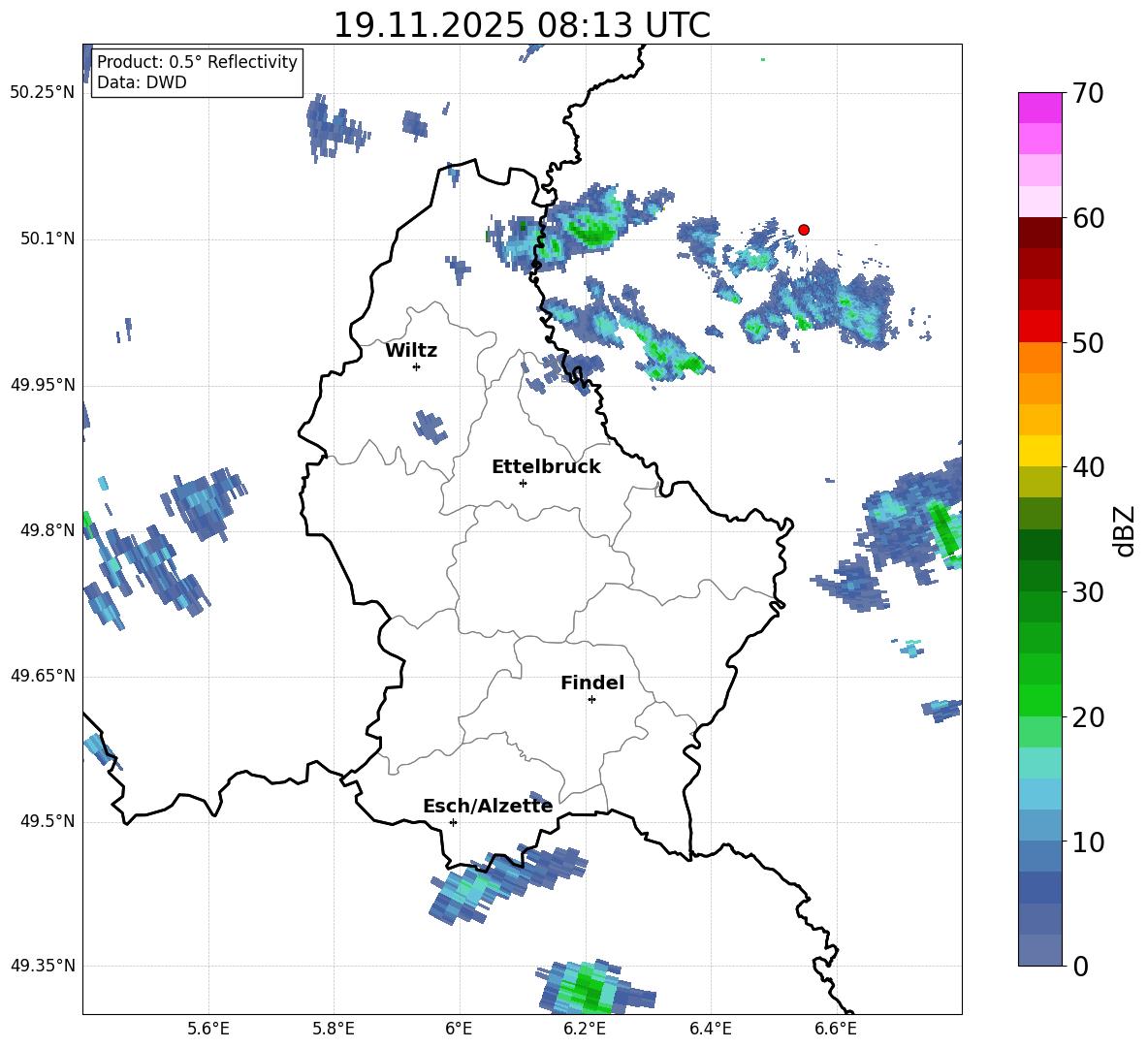Click the 49.5°N latitude label
The width and height of the screenshot is (1148, 1048).
tap(48, 821)
